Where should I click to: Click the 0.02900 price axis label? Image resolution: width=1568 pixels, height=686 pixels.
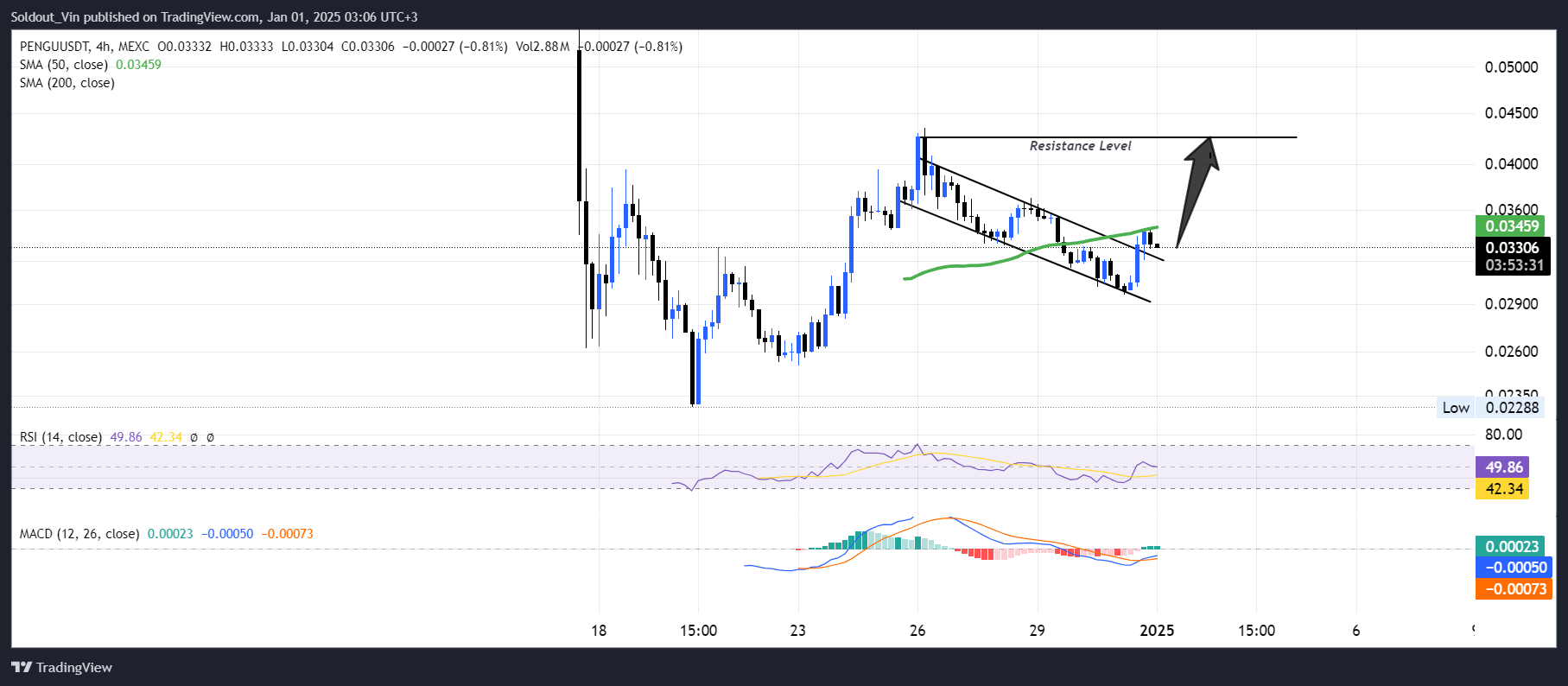1511,304
